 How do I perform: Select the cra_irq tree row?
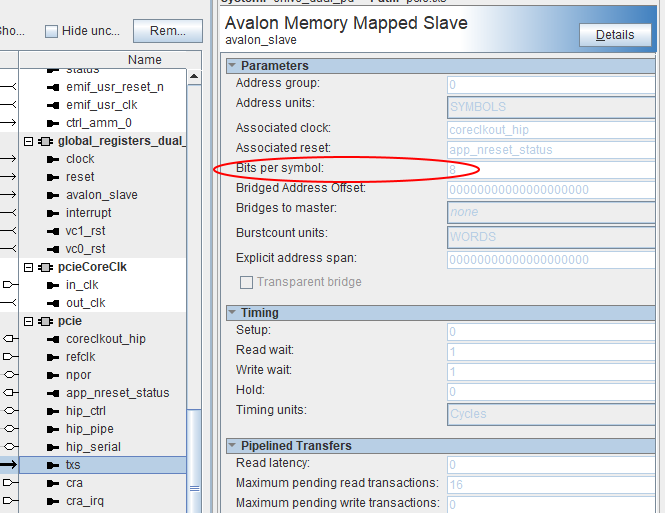coord(103,501)
